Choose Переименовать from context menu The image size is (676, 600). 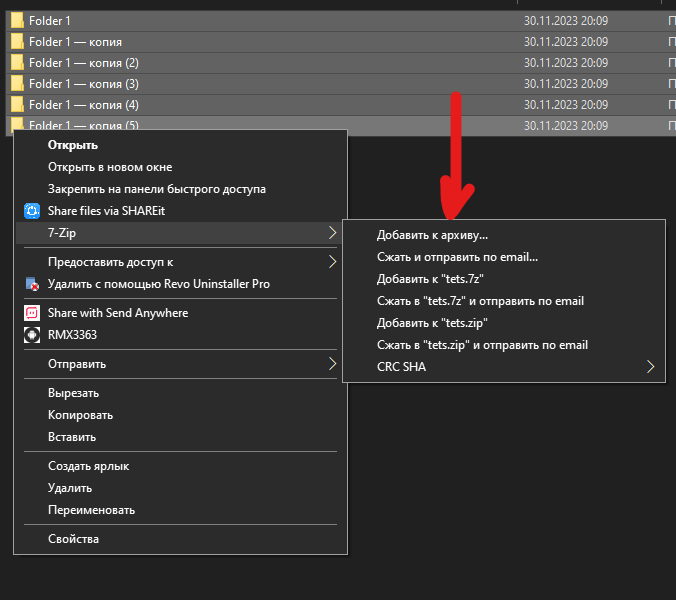click(91, 510)
